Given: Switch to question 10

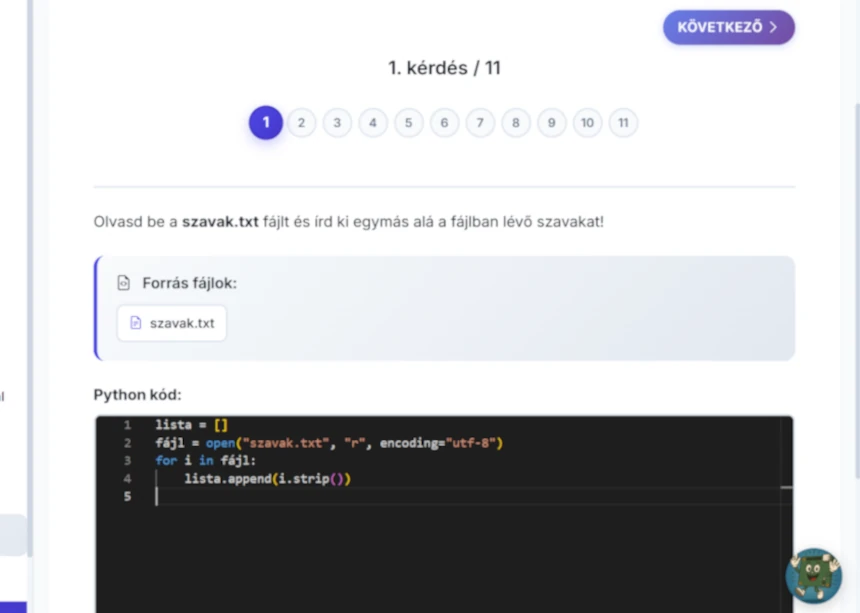Looking at the screenshot, I should (x=587, y=122).
